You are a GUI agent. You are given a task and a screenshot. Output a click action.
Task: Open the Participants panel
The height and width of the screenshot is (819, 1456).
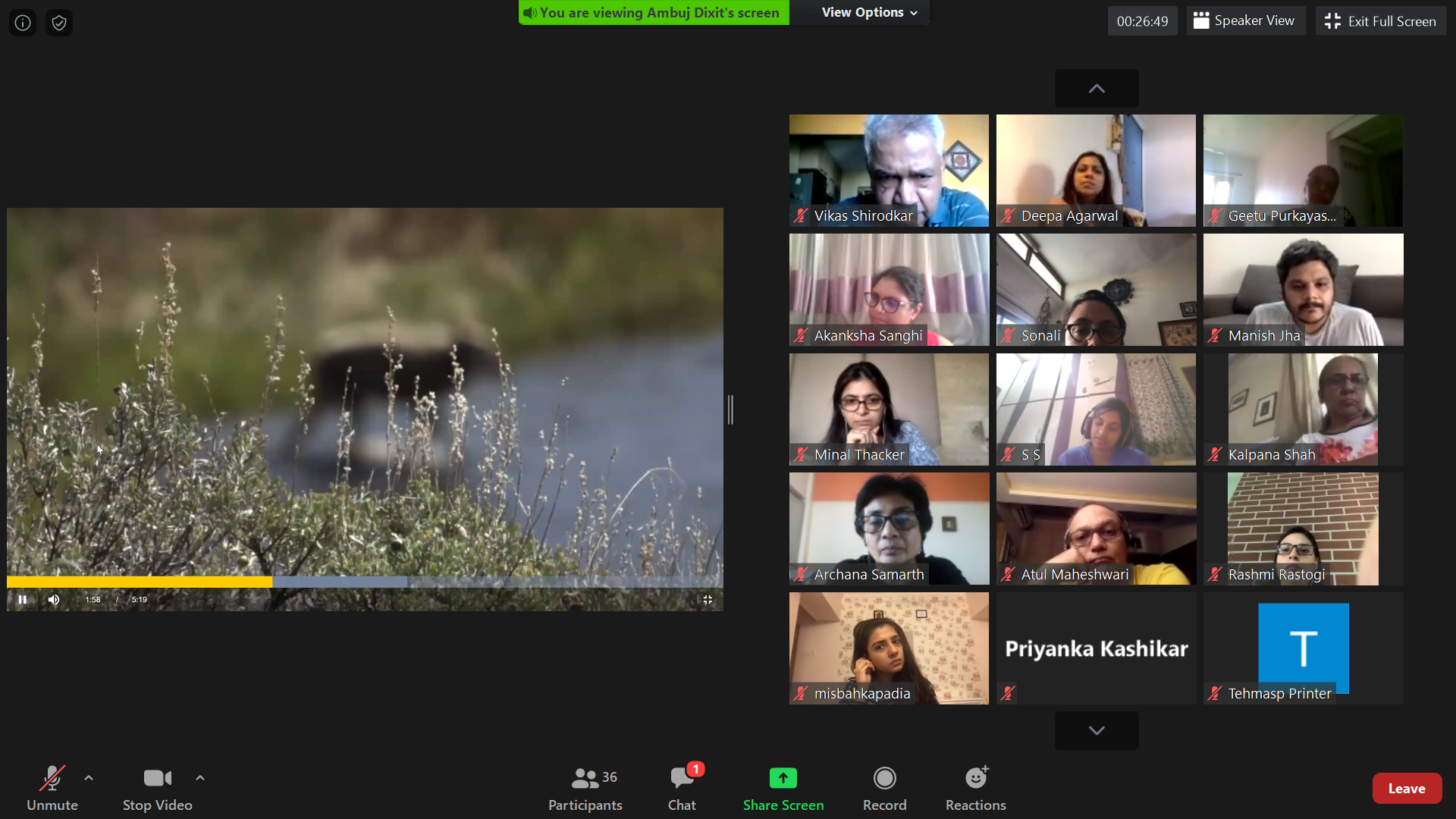tap(585, 788)
